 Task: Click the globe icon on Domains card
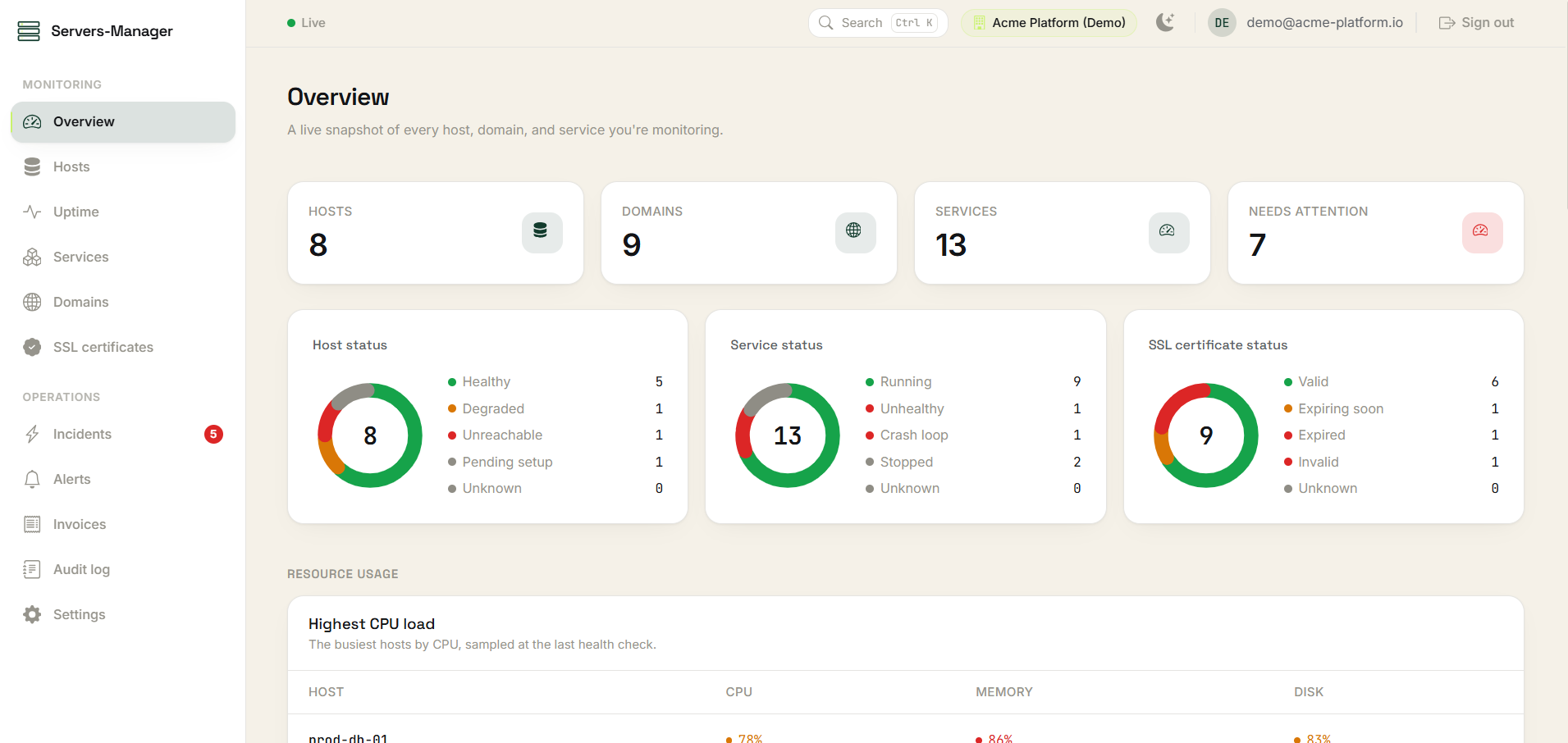[855, 232]
